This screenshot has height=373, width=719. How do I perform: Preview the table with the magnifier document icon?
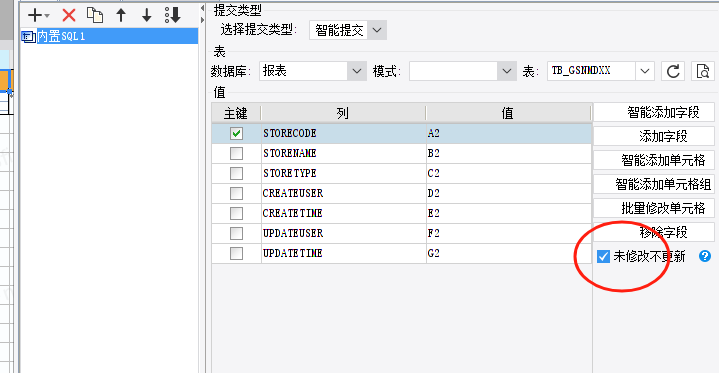click(x=702, y=71)
